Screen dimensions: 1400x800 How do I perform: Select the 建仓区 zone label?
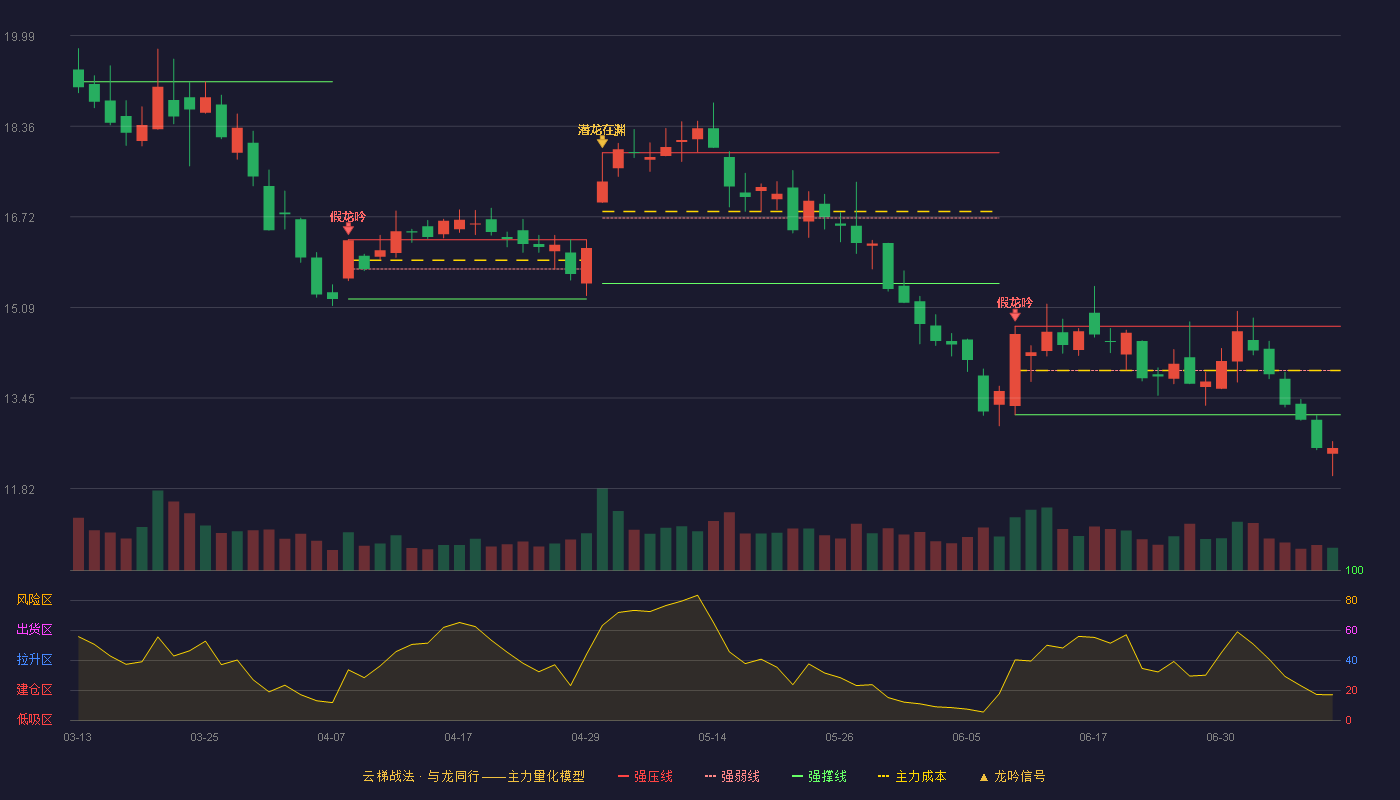34,690
